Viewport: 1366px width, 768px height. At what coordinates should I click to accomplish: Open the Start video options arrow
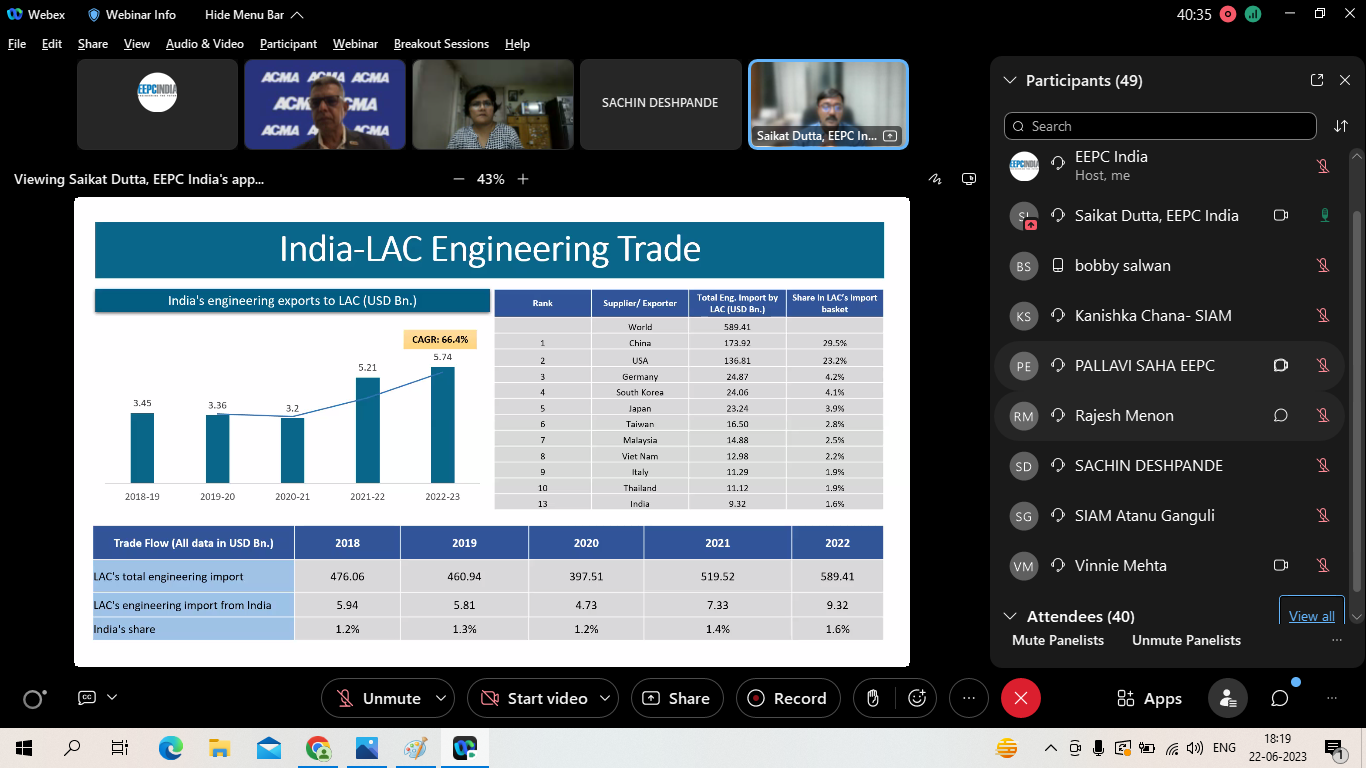coord(603,698)
